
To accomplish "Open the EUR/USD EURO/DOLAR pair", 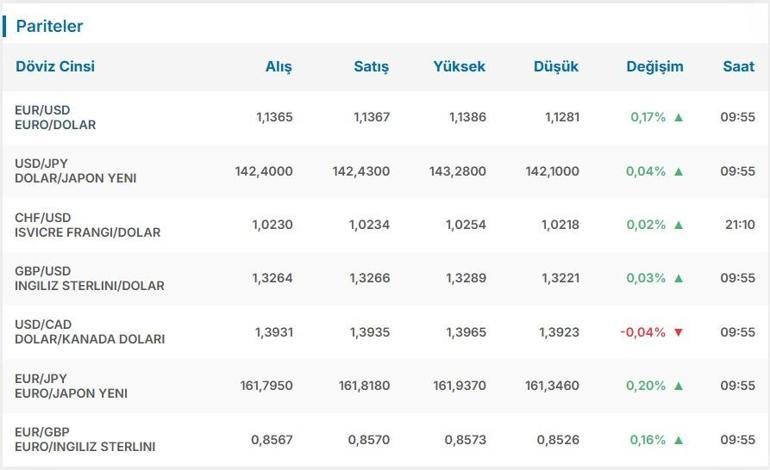I will pyautogui.click(x=55, y=117).
